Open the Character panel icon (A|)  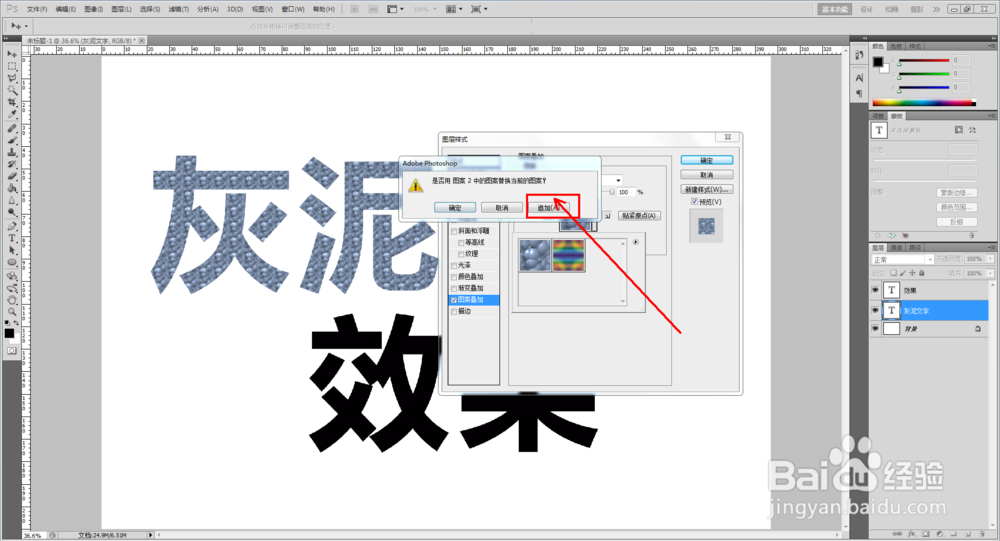pyautogui.click(x=859, y=78)
